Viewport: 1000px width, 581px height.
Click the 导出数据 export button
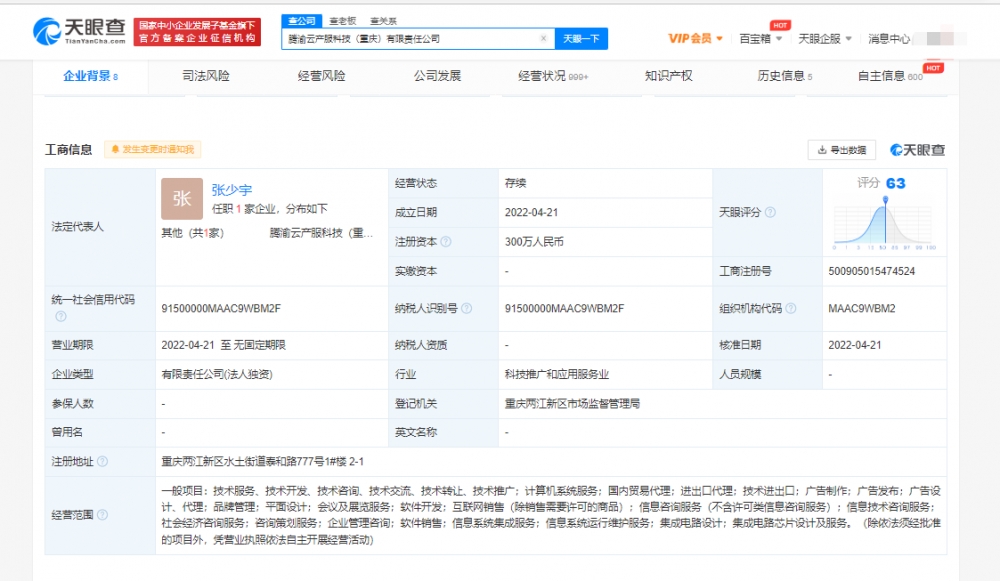[x=842, y=150]
